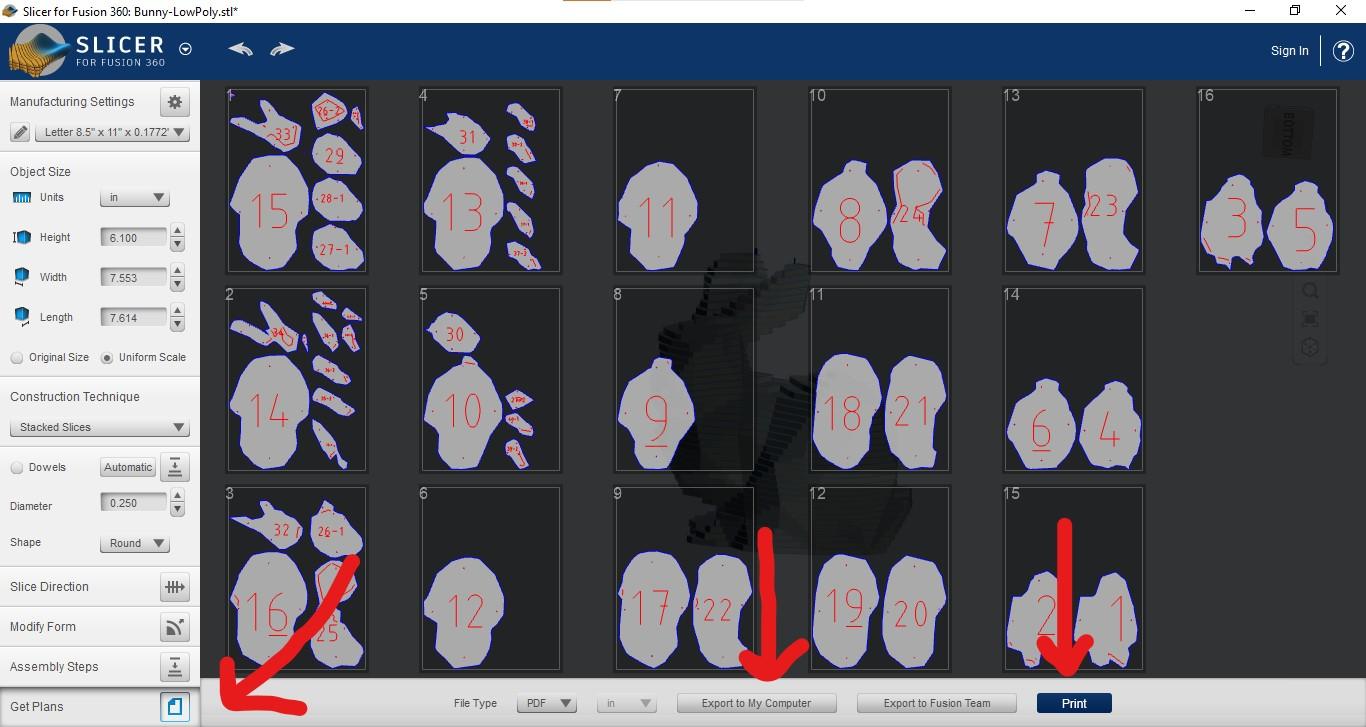1366x727 pixels.
Task: Open the Units dropdown set to in
Action: pyautogui.click(x=135, y=198)
